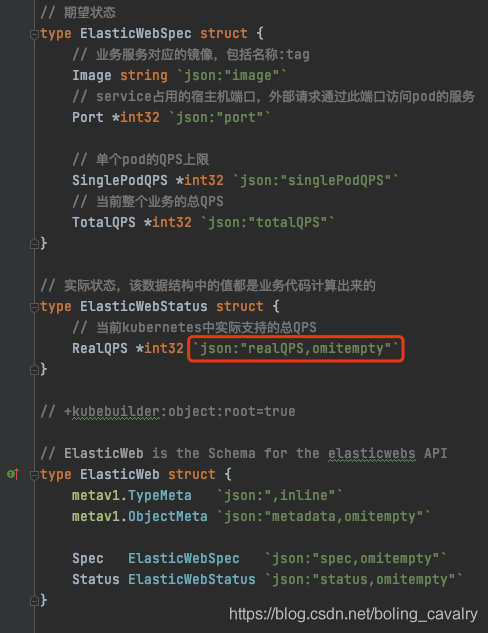Click fold end marker closing ElasticWebSpec struct

pyautogui.click(x=34, y=243)
